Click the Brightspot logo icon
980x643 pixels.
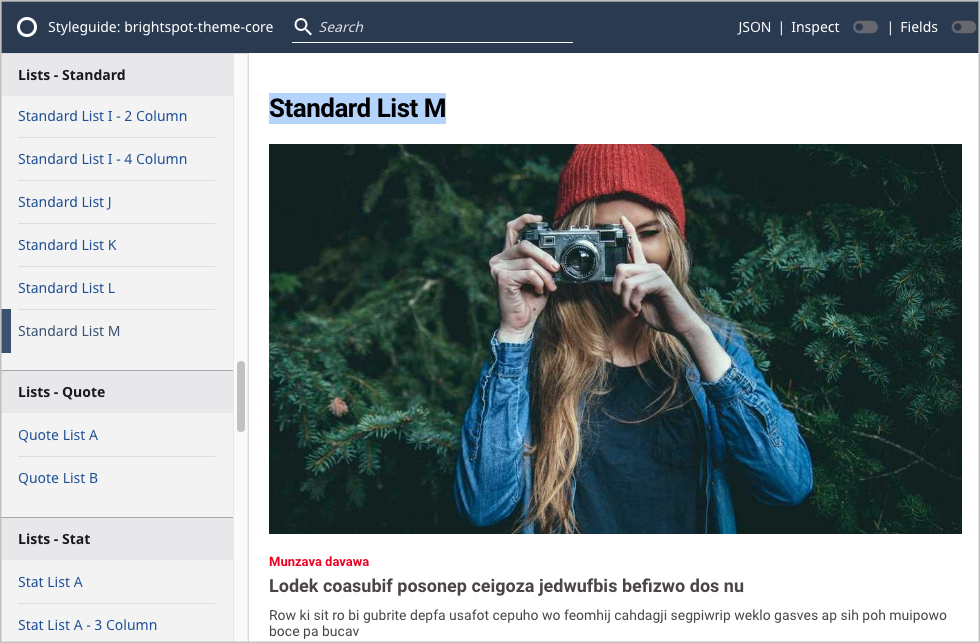pyautogui.click(x=27, y=27)
